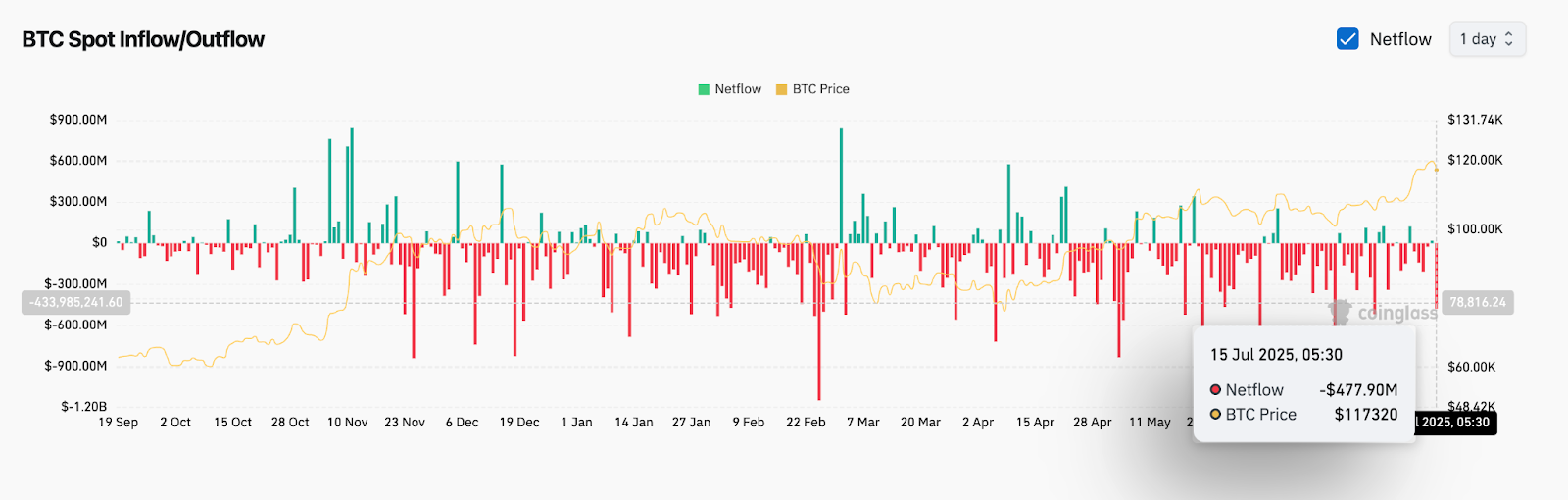
Task: Uncheck the Netflow checkbox
Action: (1347, 39)
